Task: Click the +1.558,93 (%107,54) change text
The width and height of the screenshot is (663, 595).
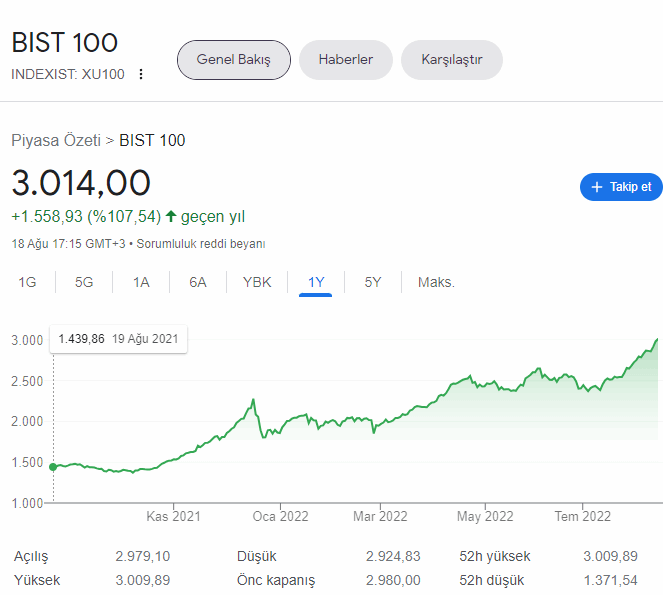Action: tap(86, 217)
